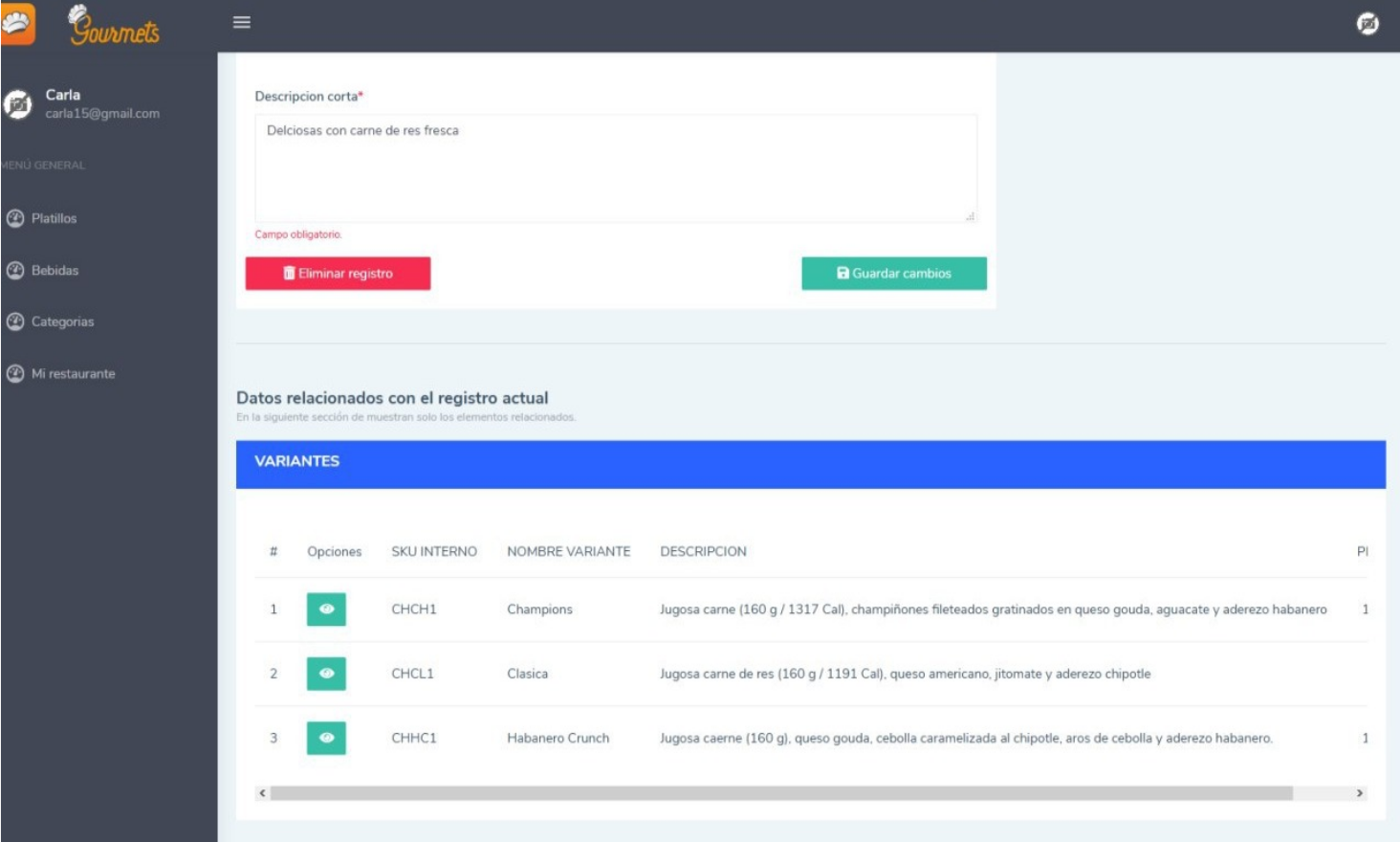
Task: Open Mi restaurante menu item
Action: pos(73,374)
